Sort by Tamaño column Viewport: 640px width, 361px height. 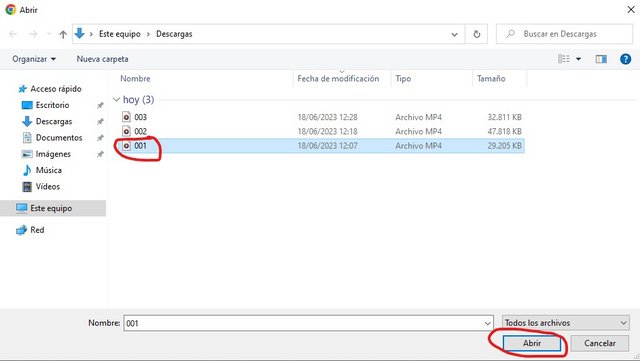coord(491,78)
